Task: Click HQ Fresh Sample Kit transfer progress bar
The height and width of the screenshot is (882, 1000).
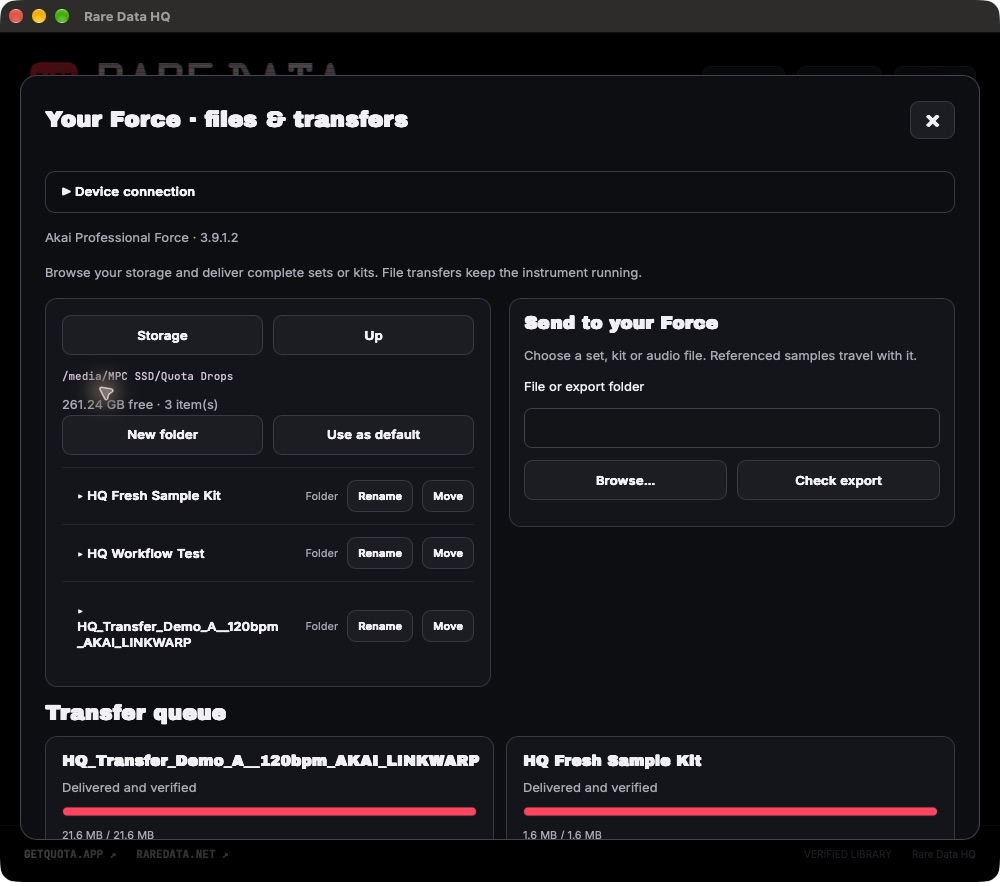Action: tap(730, 811)
